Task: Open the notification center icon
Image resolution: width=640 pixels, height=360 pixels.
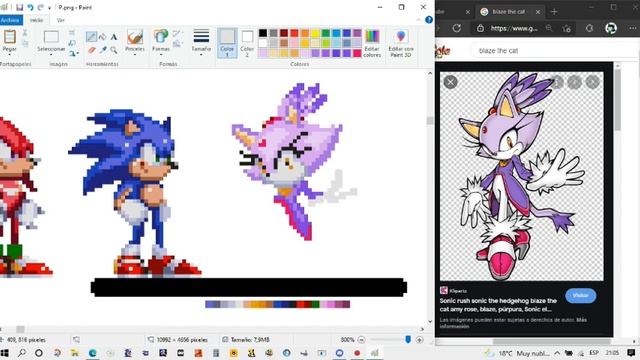Action: pos(631,353)
